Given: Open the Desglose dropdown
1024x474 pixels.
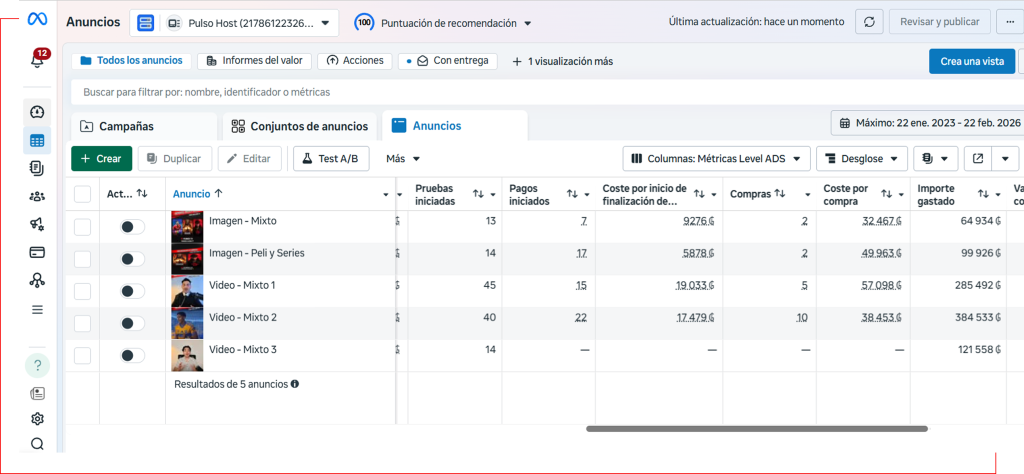Looking at the screenshot, I should click(861, 158).
